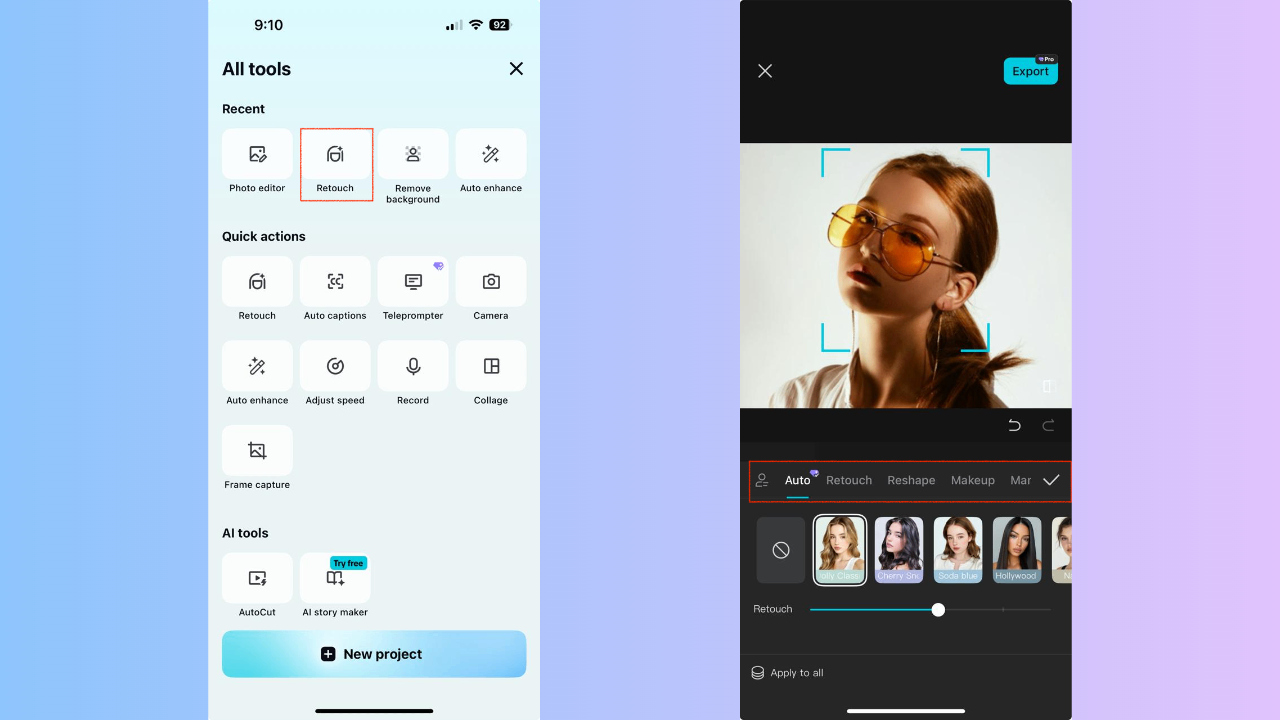Tap the Try free badge
Image resolution: width=1280 pixels, height=720 pixels.
[x=349, y=563]
